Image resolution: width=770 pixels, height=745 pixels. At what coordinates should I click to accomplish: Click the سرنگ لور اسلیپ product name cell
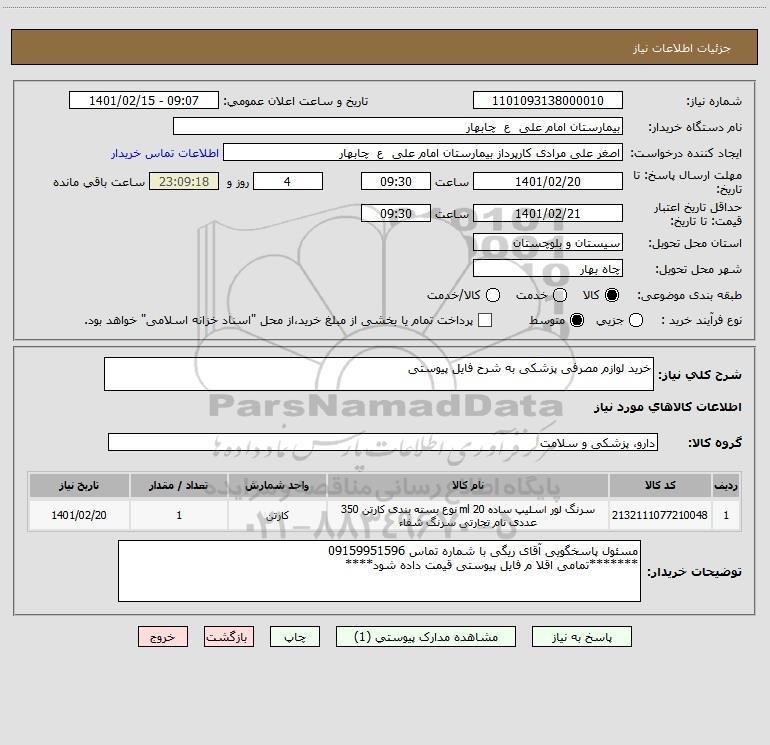(468, 515)
